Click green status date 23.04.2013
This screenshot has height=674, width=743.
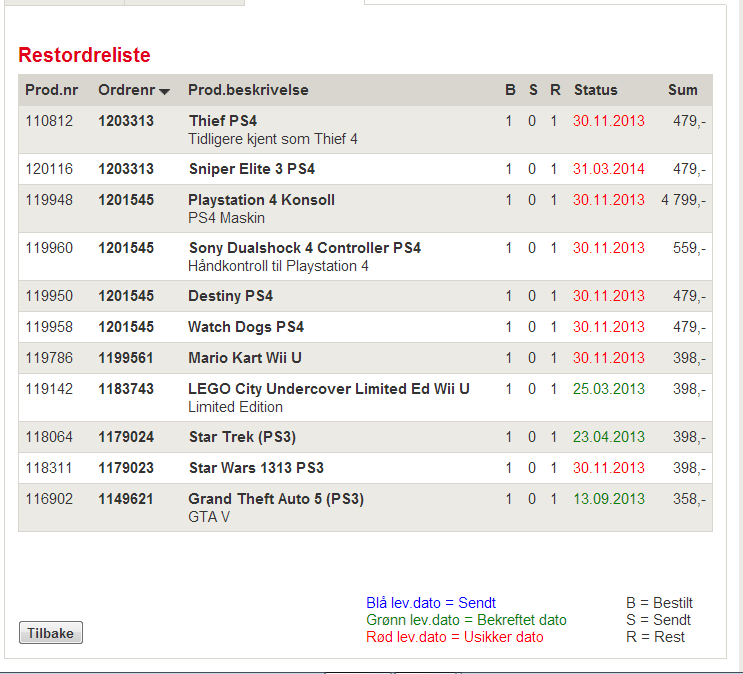[x=609, y=437]
